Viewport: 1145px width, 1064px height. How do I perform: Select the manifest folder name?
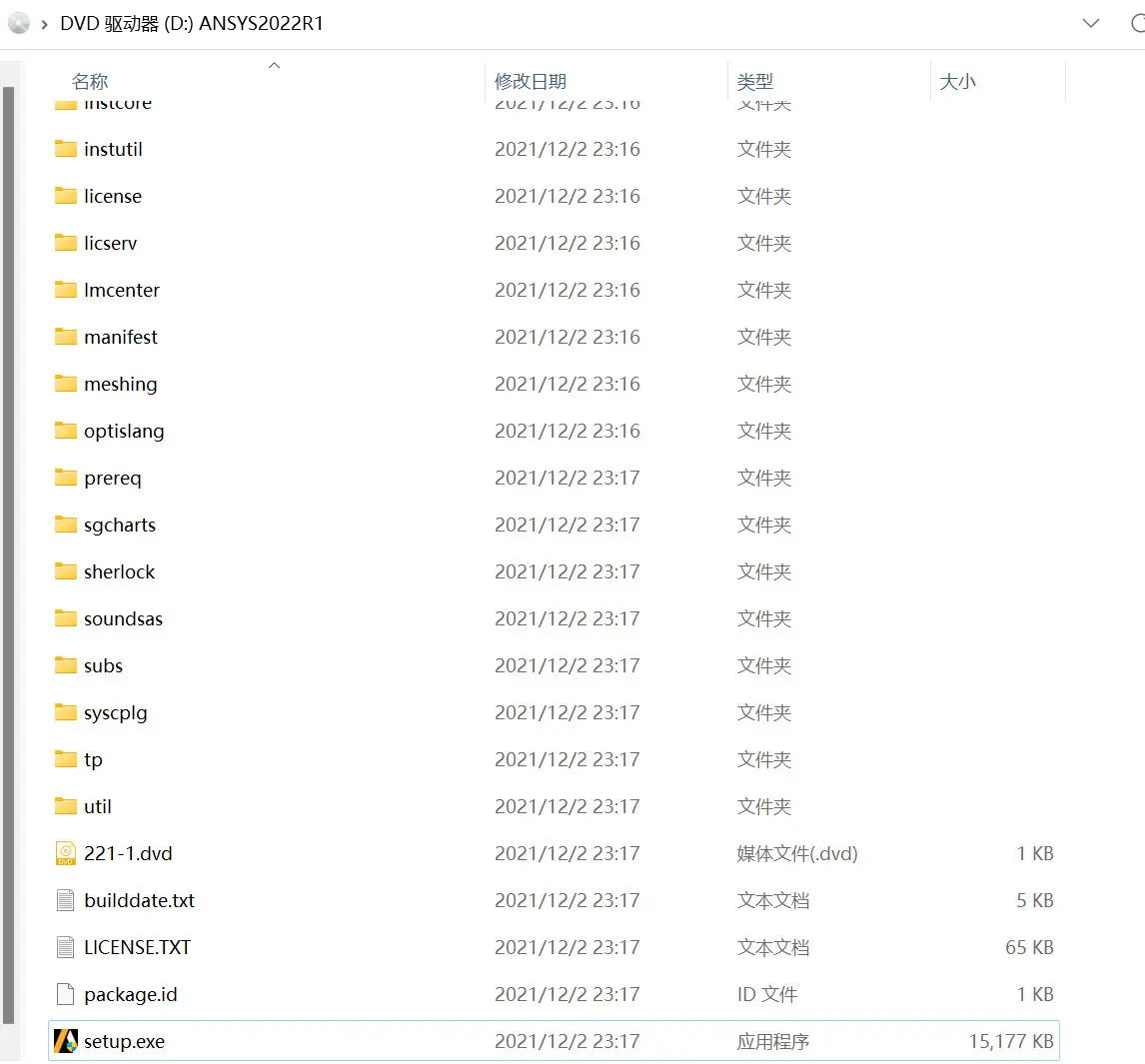click(121, 337)
